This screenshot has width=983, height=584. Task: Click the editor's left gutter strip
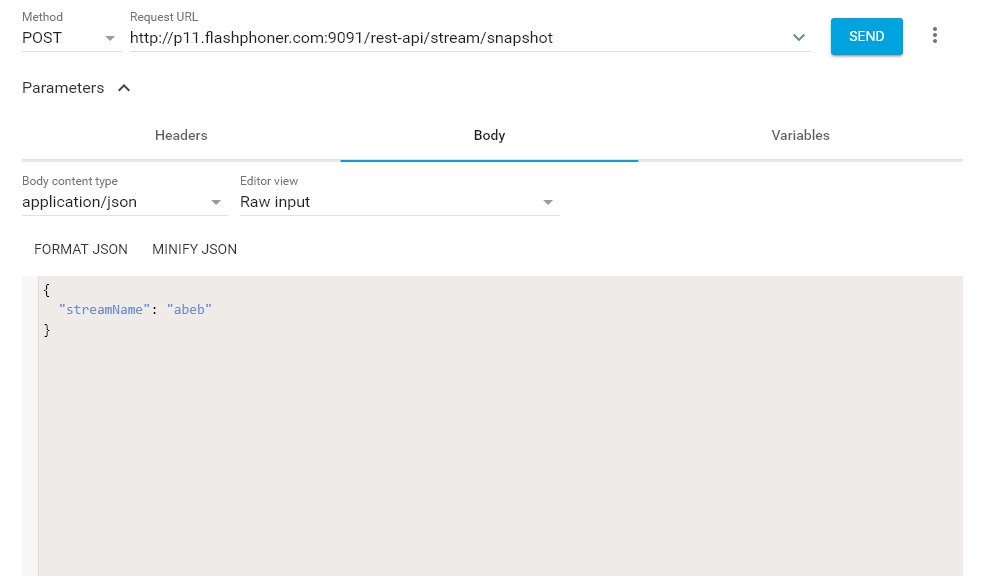coord(30,450)
